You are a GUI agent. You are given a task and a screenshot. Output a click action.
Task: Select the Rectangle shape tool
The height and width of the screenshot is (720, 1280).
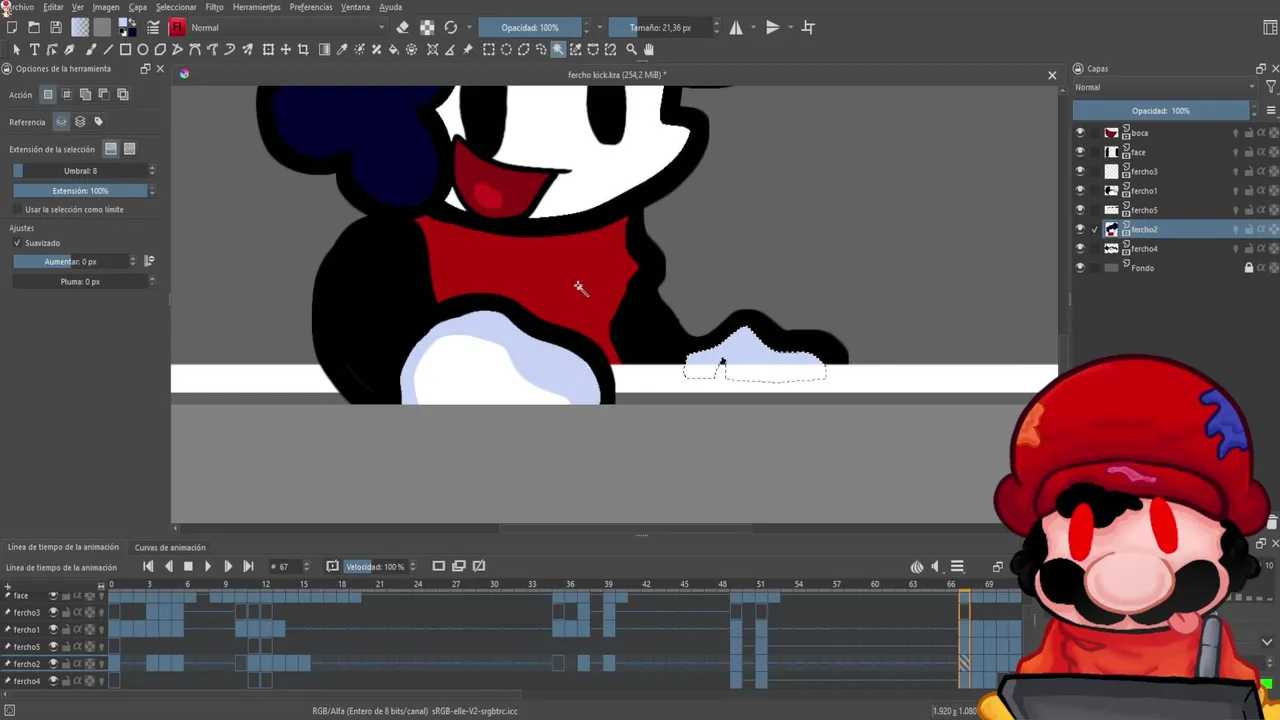coord(125,49)
